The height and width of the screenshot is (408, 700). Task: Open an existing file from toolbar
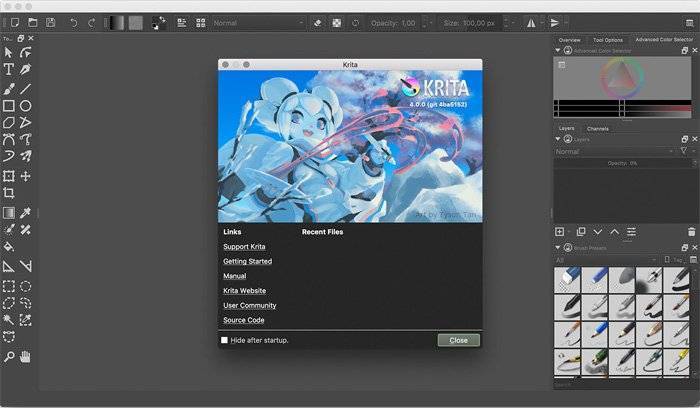tap(33, 23)
